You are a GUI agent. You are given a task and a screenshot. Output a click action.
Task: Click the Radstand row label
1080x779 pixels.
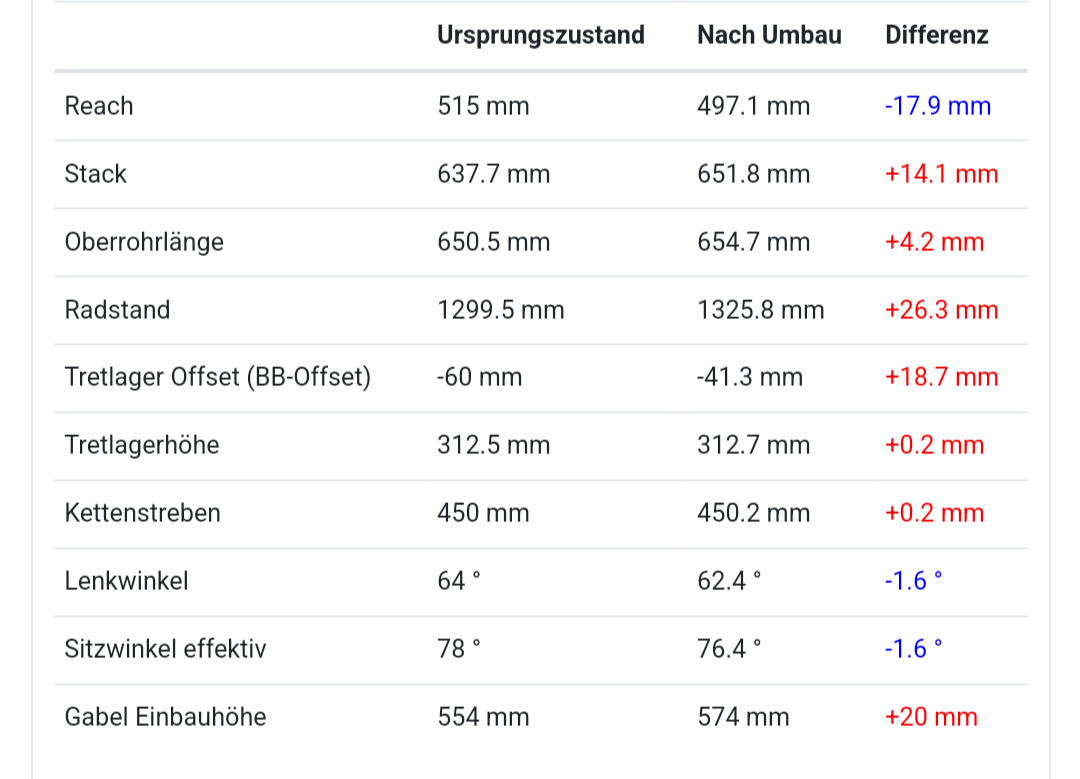click(x=117, y=310)
